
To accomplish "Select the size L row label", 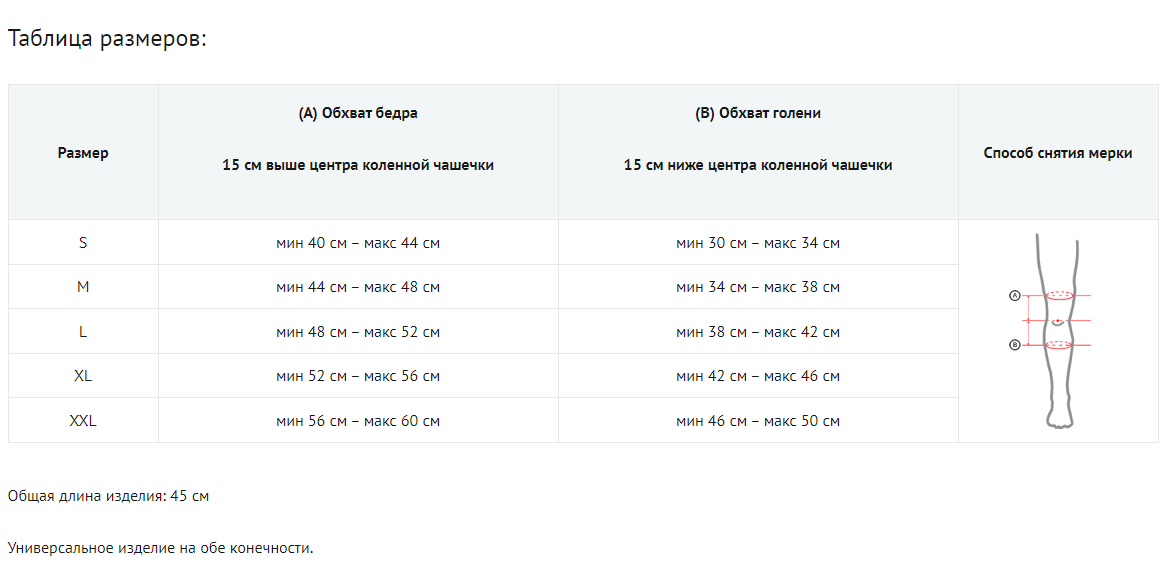I will 83,332.
